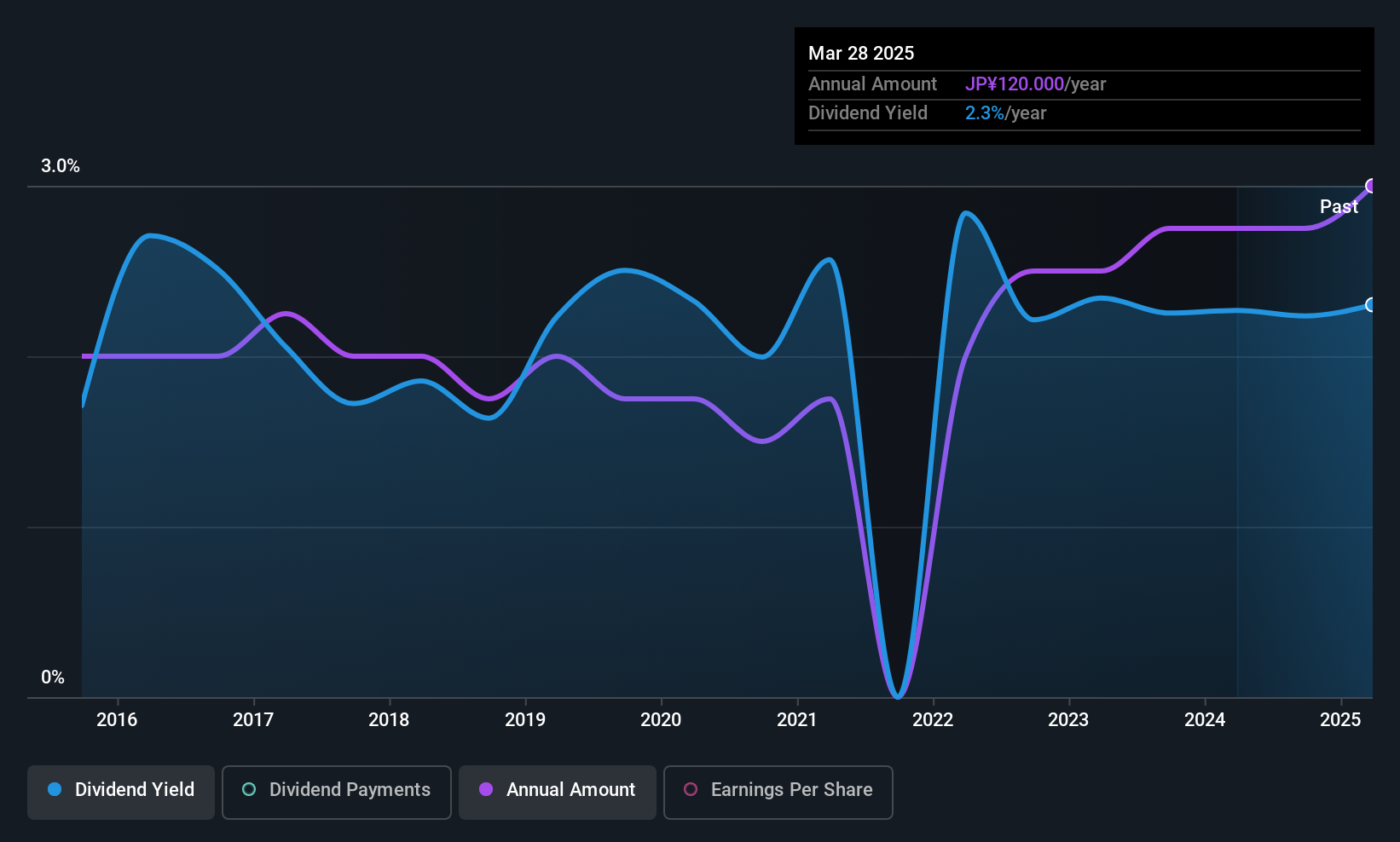
Task: Click the "Past" label on chart
Action: coord(1339,207)
